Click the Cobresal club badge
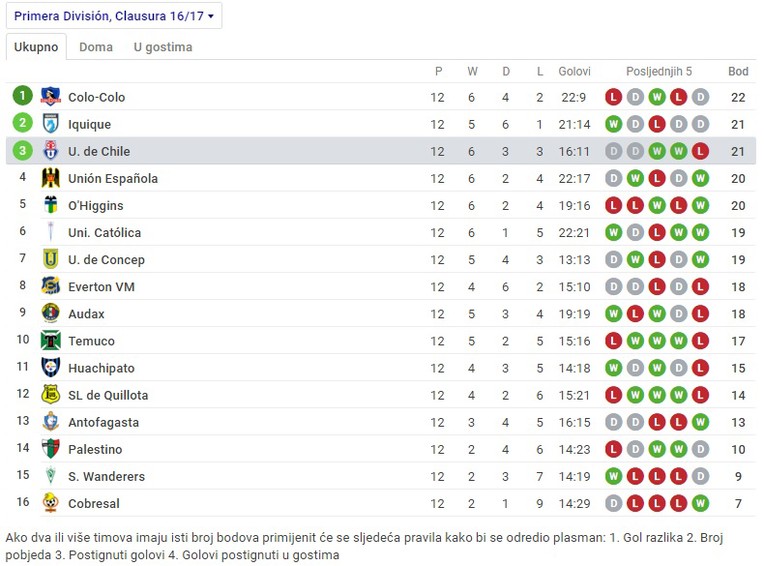Image resolution: width=765 pixels, height=566 pixels. click(51, 503)
